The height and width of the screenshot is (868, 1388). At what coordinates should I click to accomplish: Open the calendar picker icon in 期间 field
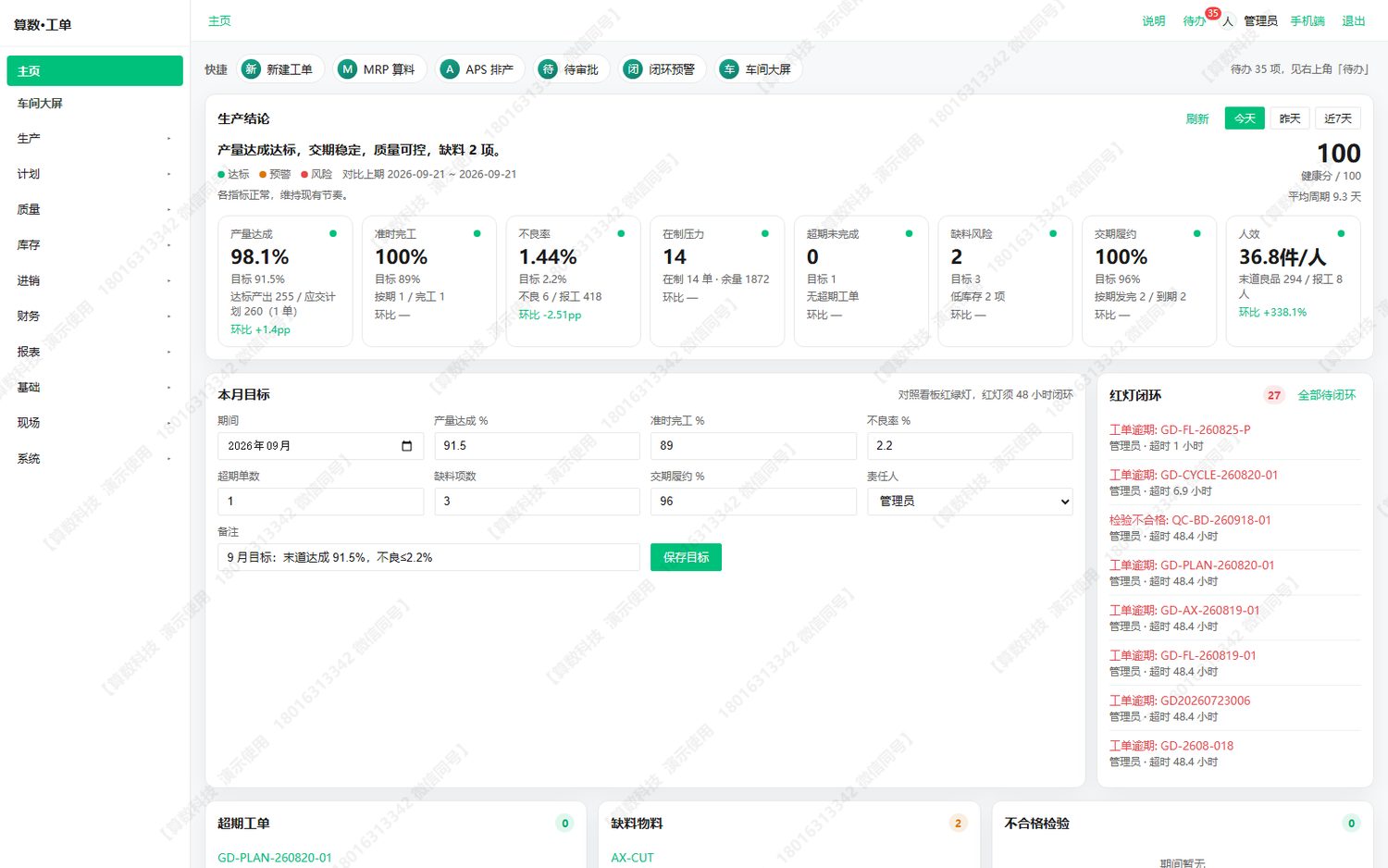click(406, 446)
